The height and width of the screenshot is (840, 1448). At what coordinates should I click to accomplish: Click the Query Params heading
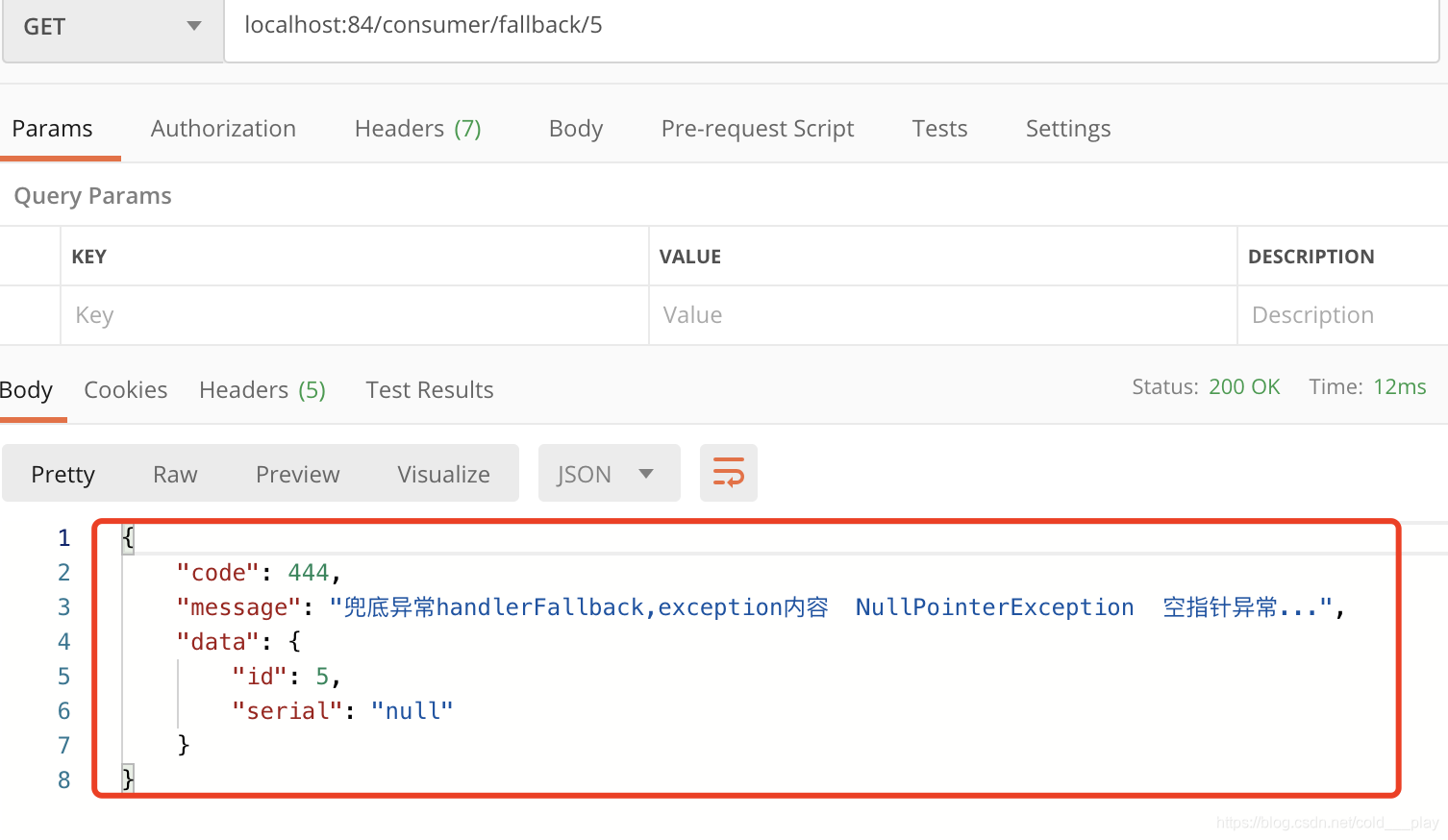click(93, 196)
